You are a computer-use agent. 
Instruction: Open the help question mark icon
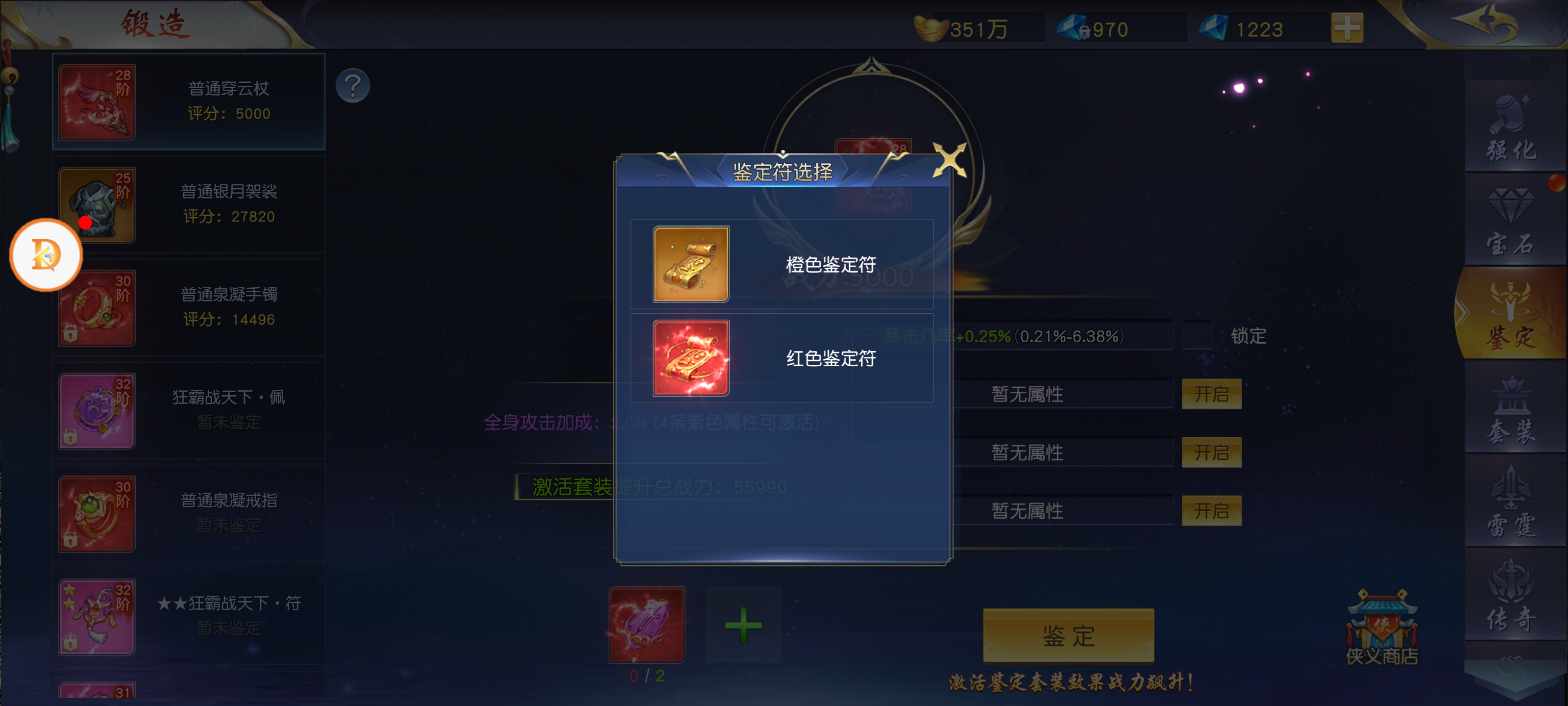pyautogui.click(x=352, y=85)
